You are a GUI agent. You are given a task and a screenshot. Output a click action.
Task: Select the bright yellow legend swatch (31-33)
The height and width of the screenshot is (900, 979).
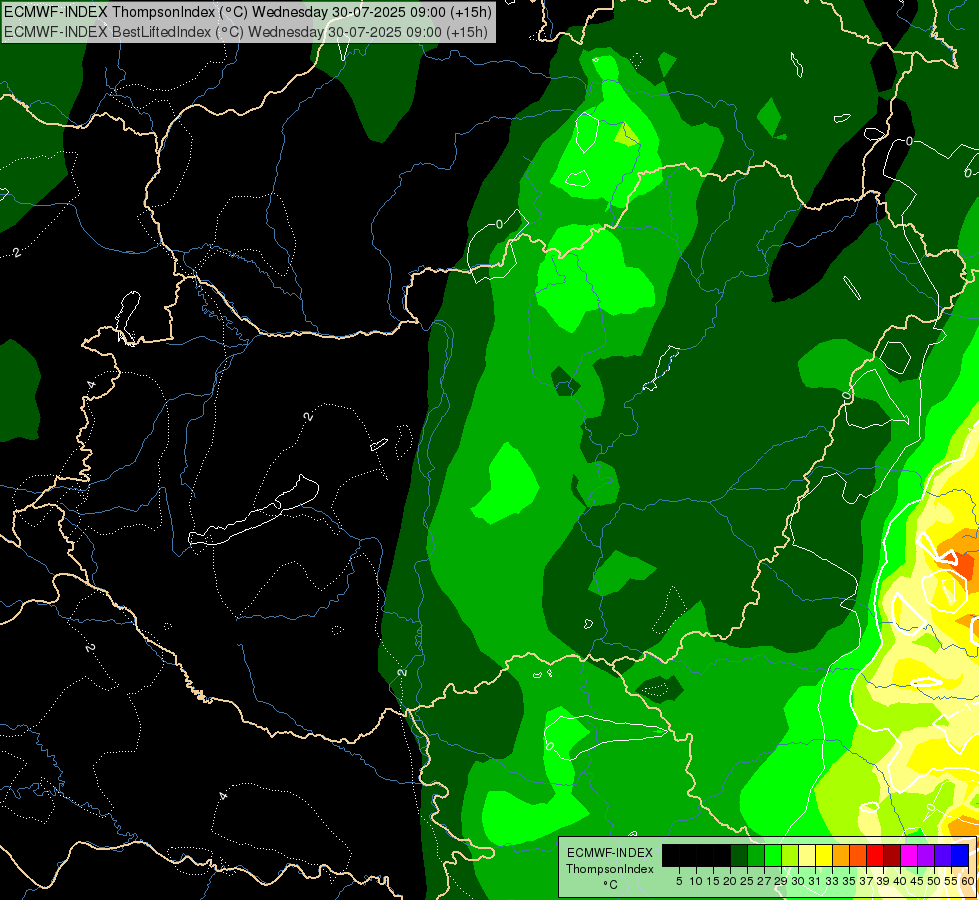(x=824, y=856)
